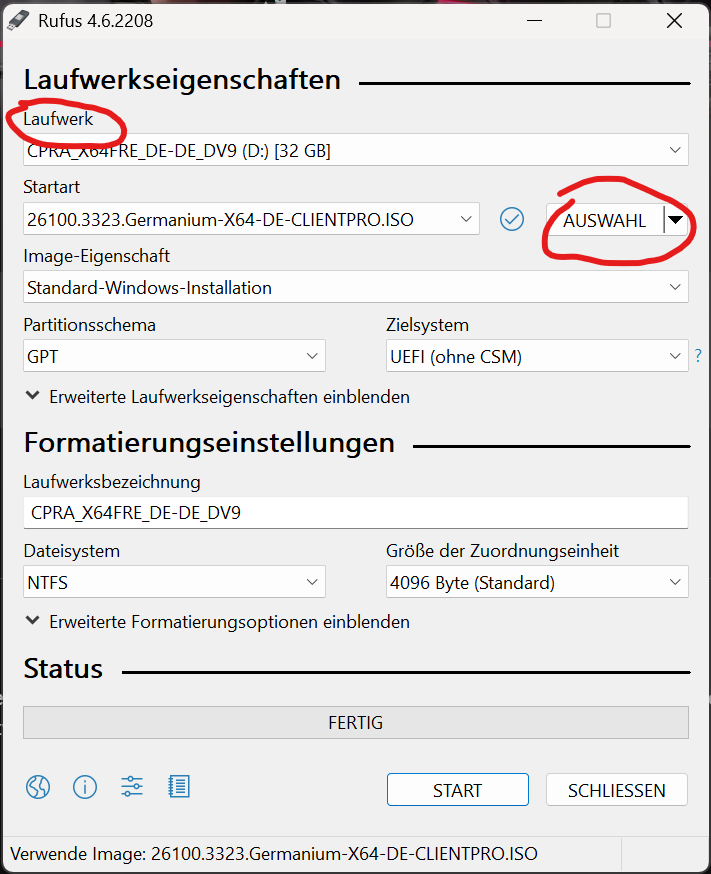Show the log icon

(x=179, y=786)
